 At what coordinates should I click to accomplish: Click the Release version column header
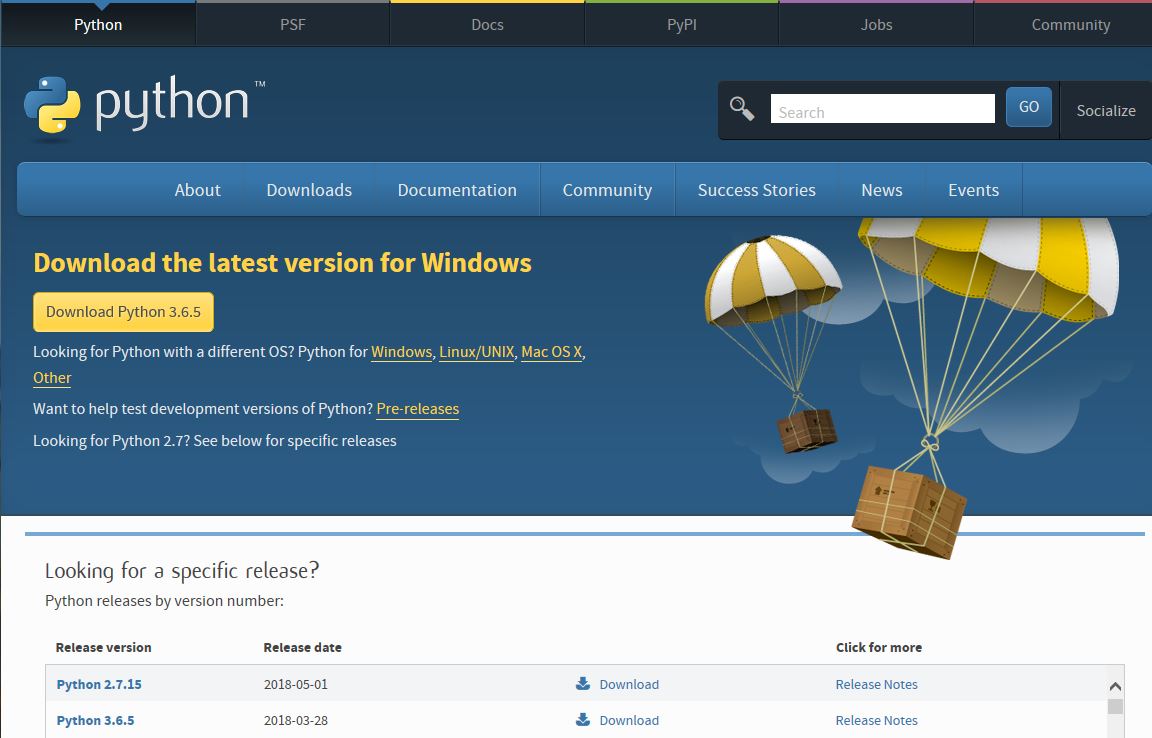point(104,647)
